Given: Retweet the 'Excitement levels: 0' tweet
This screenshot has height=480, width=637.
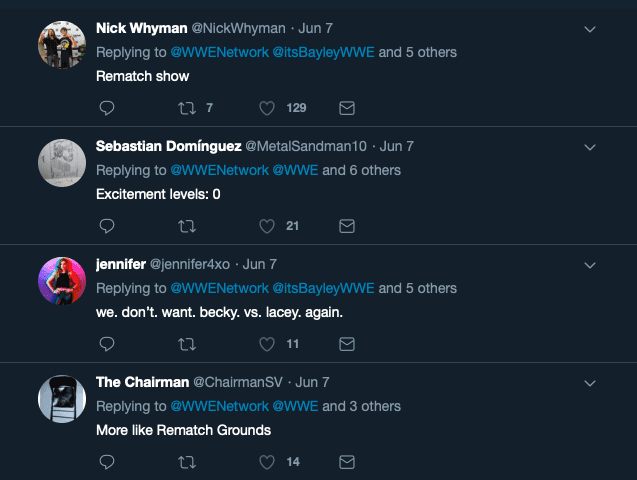Looking at the screenshot, I should (187, 226).
